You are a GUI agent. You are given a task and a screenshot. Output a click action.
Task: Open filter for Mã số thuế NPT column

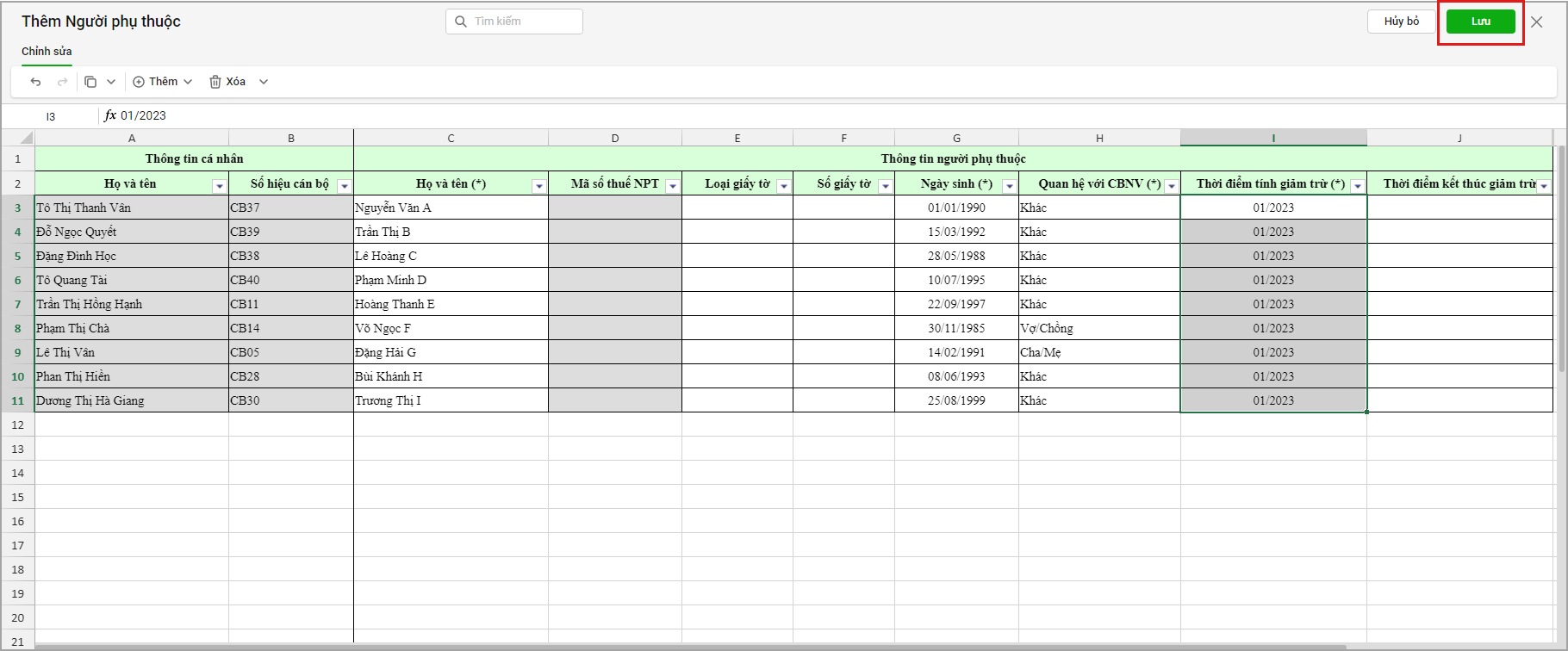672,186
